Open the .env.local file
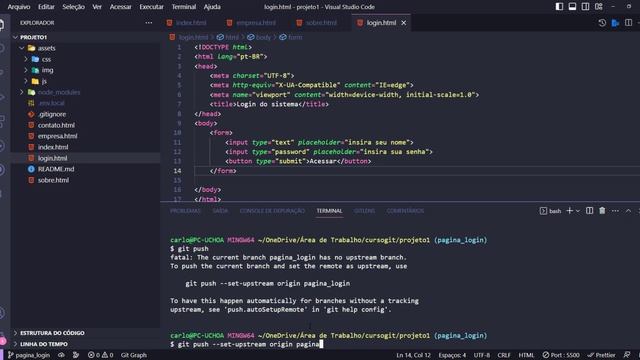Viewport: 640px width, 360px height. (51, 103)
